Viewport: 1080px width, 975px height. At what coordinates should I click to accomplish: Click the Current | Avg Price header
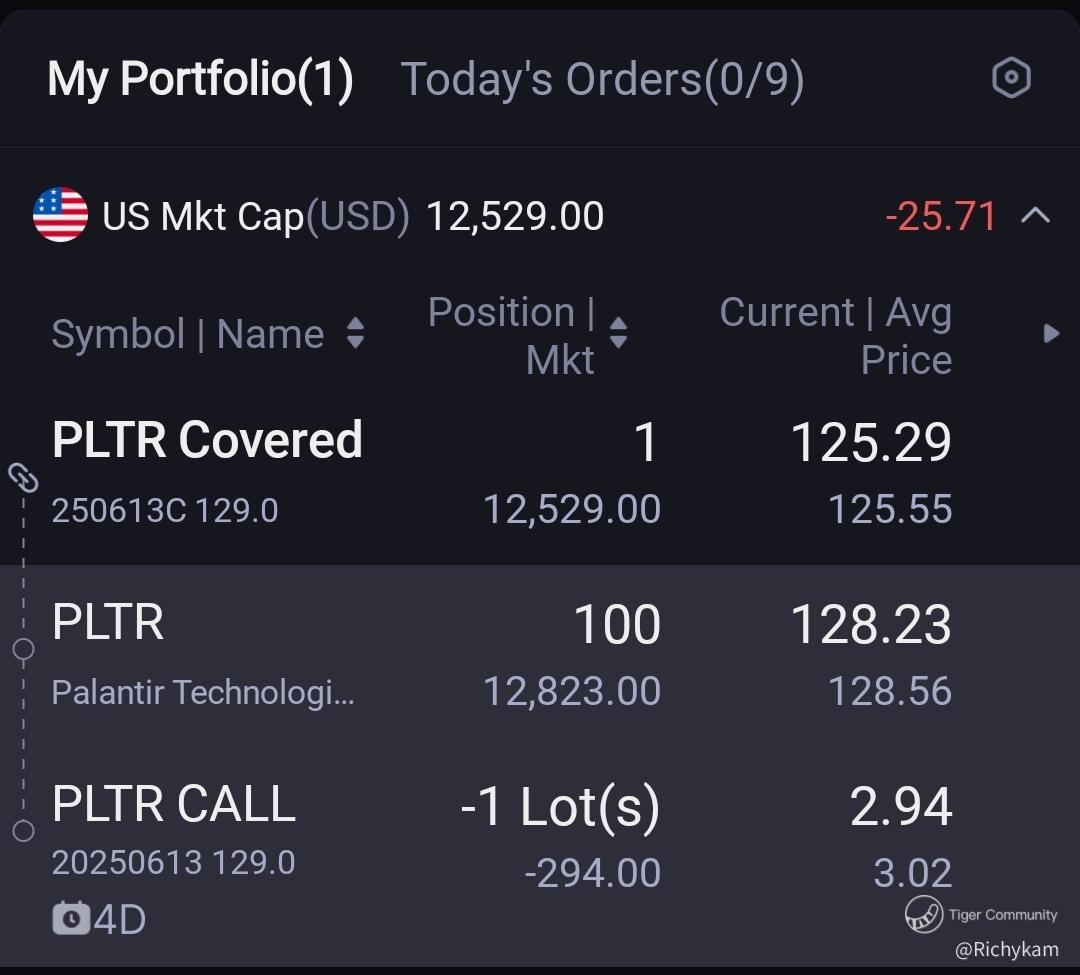coord(835,335)
